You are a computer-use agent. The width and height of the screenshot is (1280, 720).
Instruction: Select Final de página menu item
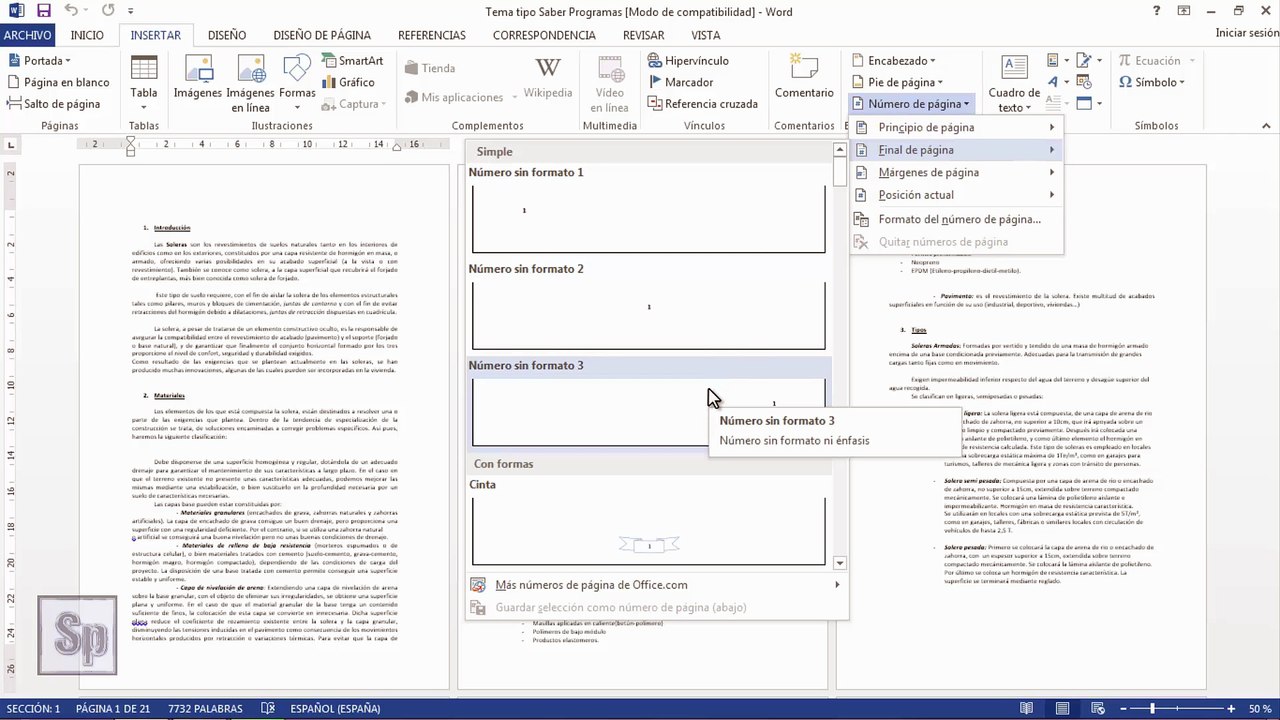tap(956, 150)
